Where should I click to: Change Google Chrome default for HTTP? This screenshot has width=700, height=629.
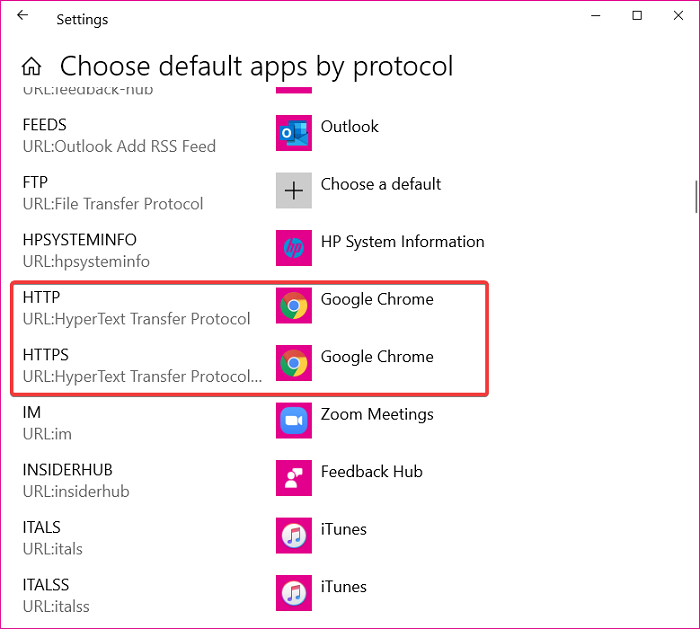pyautogui.click(x=377, y=300)
